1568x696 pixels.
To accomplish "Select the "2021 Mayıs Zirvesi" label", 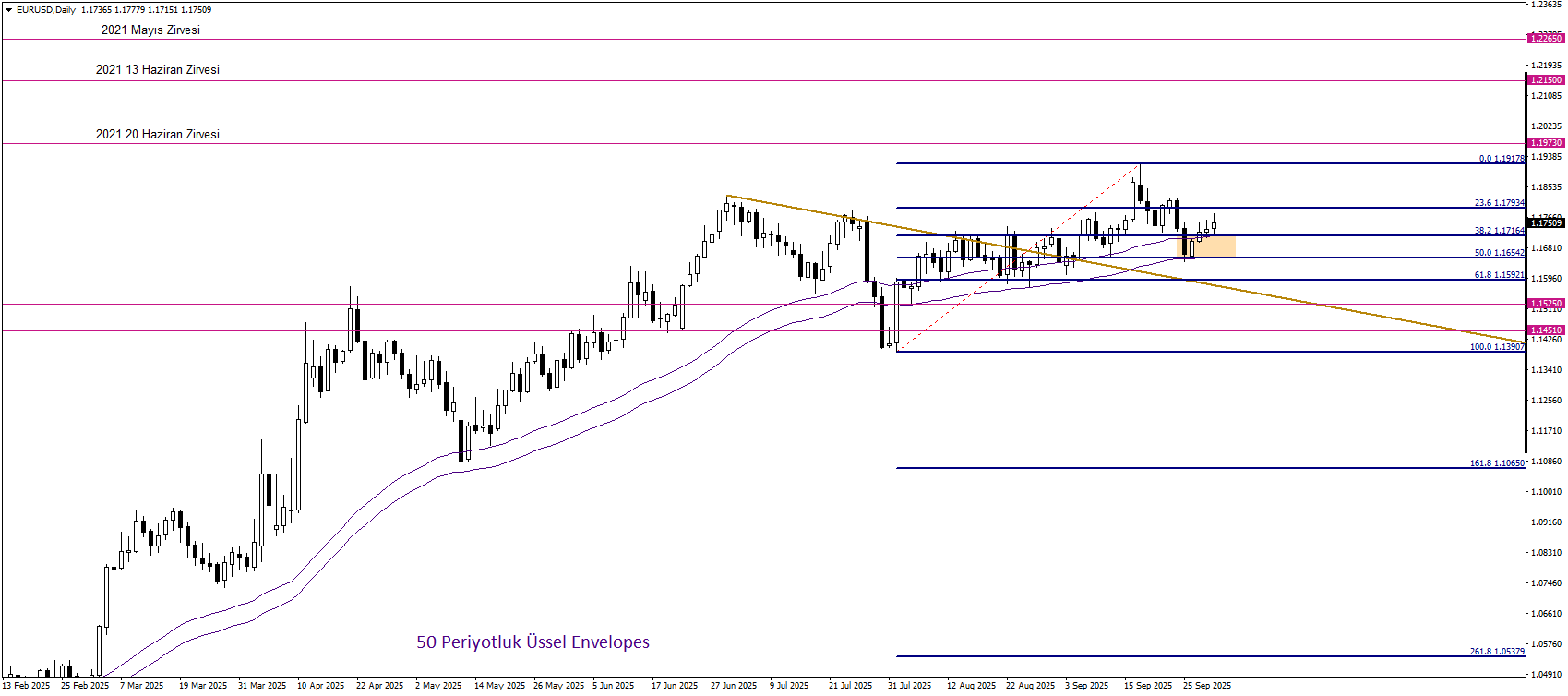I will (150, 30).
